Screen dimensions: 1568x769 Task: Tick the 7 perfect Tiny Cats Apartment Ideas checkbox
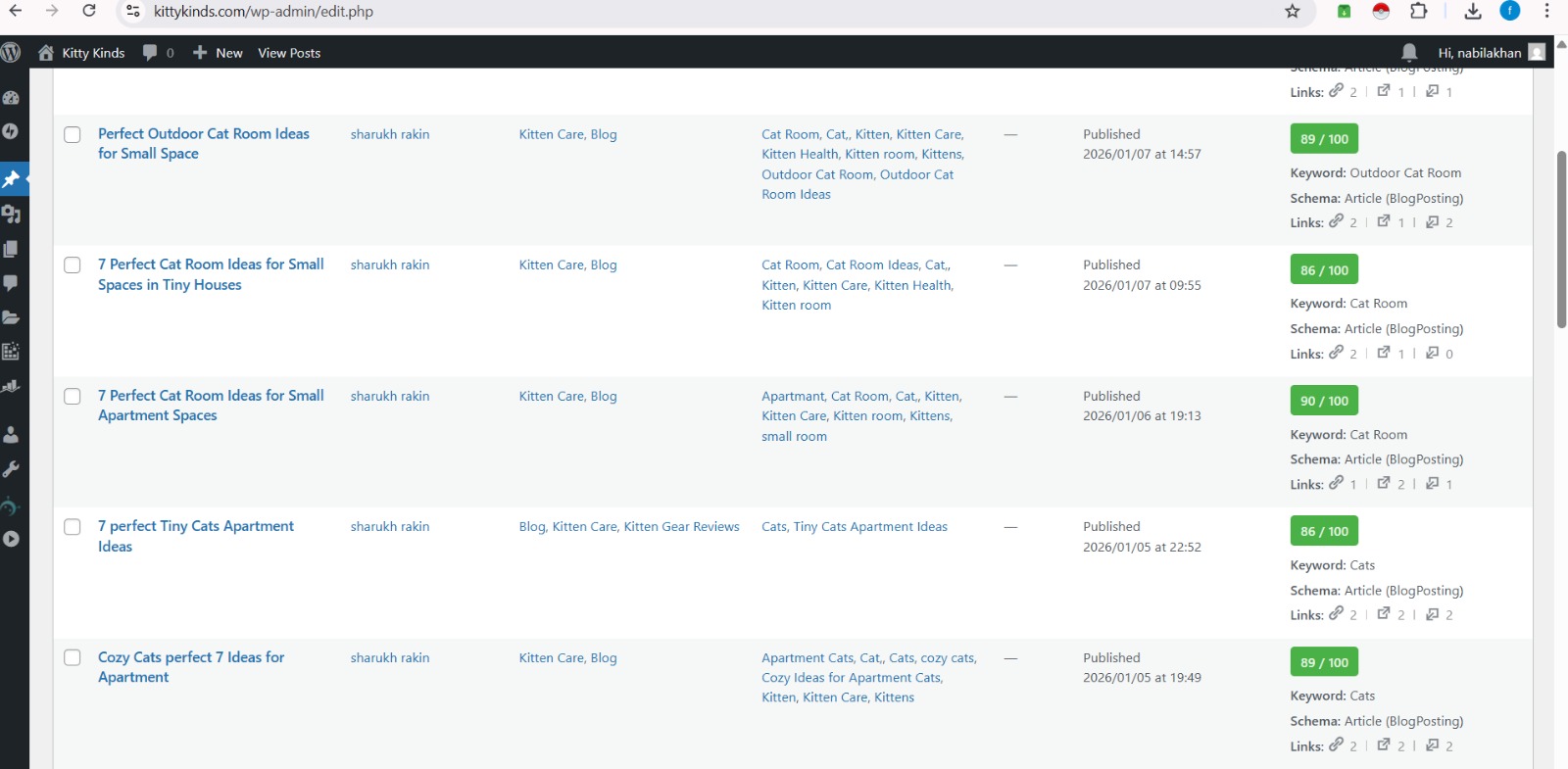coord(73,527)
